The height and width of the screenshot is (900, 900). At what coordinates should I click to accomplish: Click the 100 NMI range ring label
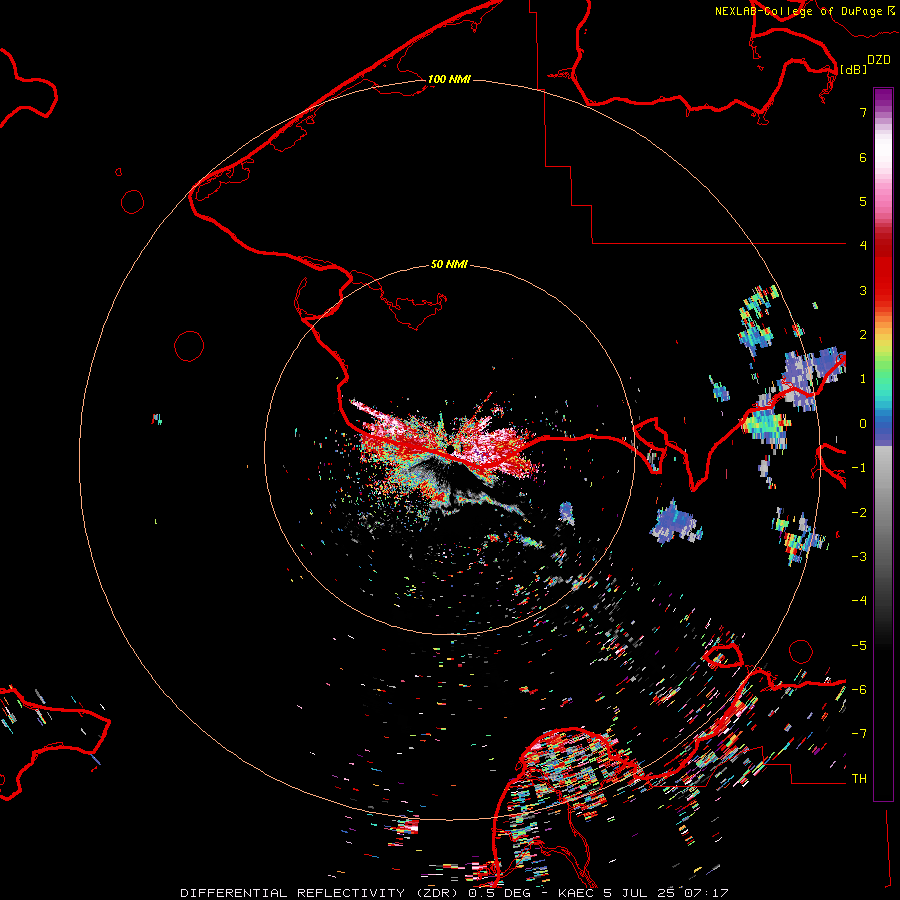pyautogui.click(x=449, y=79)
